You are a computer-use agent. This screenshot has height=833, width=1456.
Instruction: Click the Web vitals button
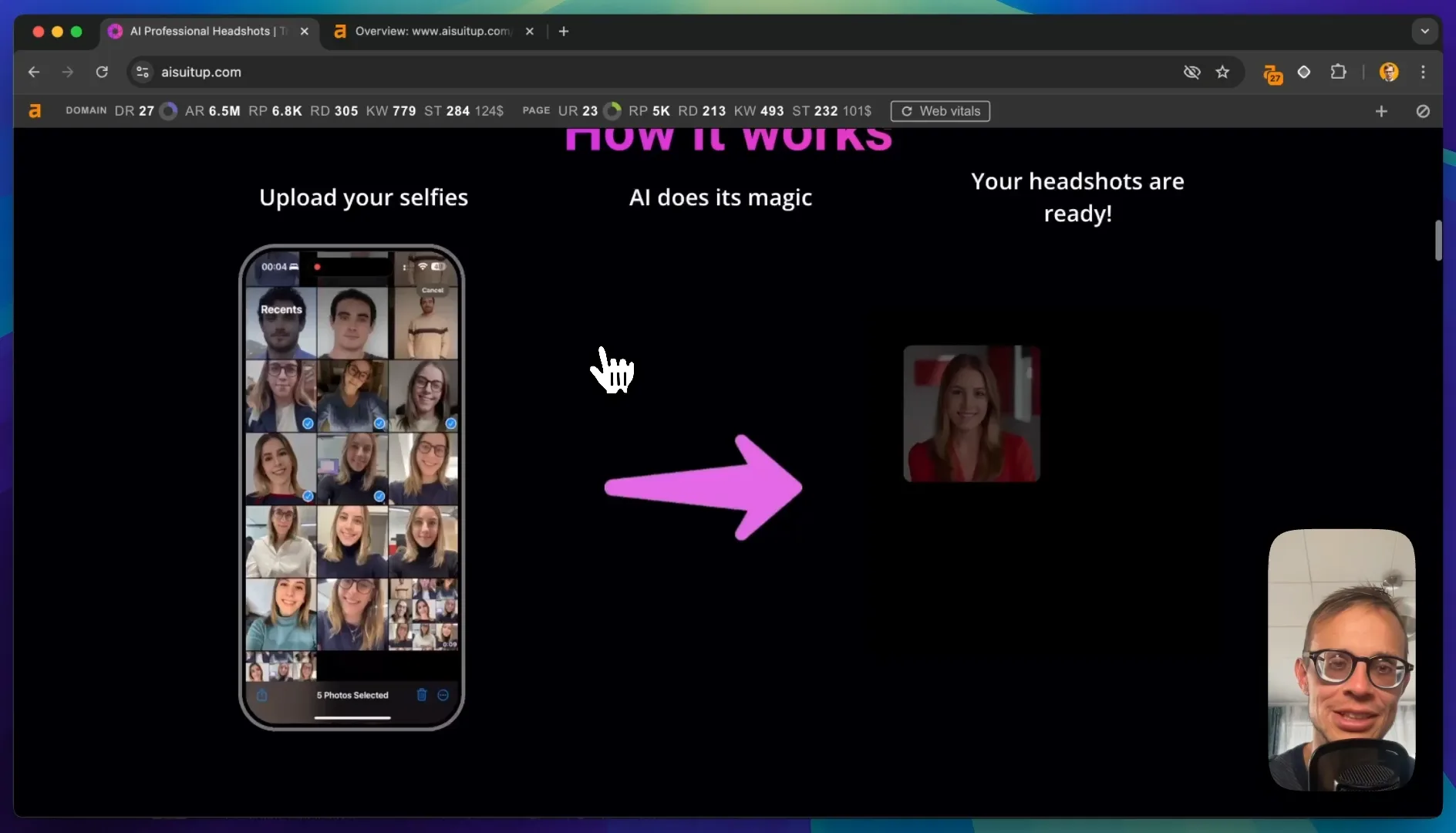click(x=940, y=111)
